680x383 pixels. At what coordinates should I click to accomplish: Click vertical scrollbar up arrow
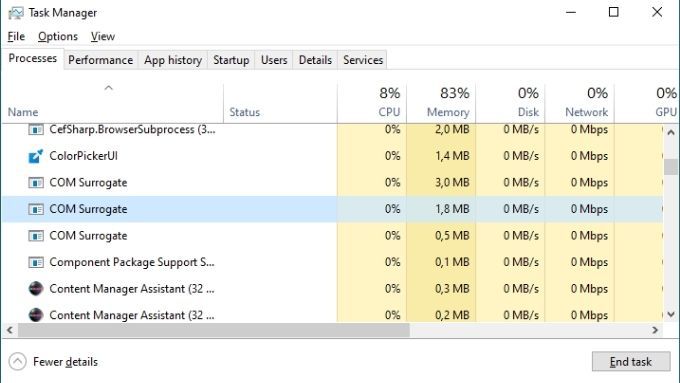(x=671, y=132)
